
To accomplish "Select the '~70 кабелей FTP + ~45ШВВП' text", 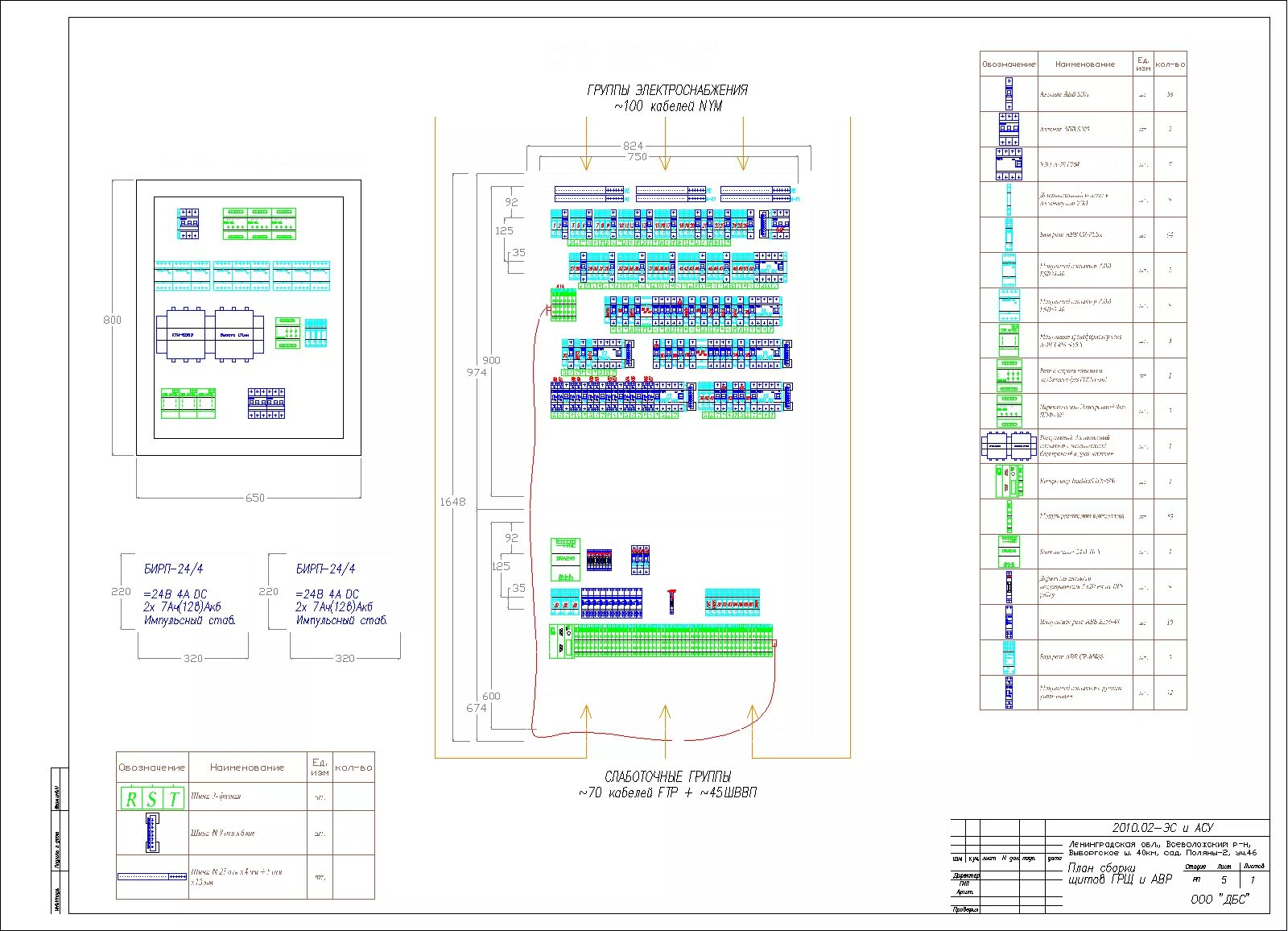I will click(667, 792).
